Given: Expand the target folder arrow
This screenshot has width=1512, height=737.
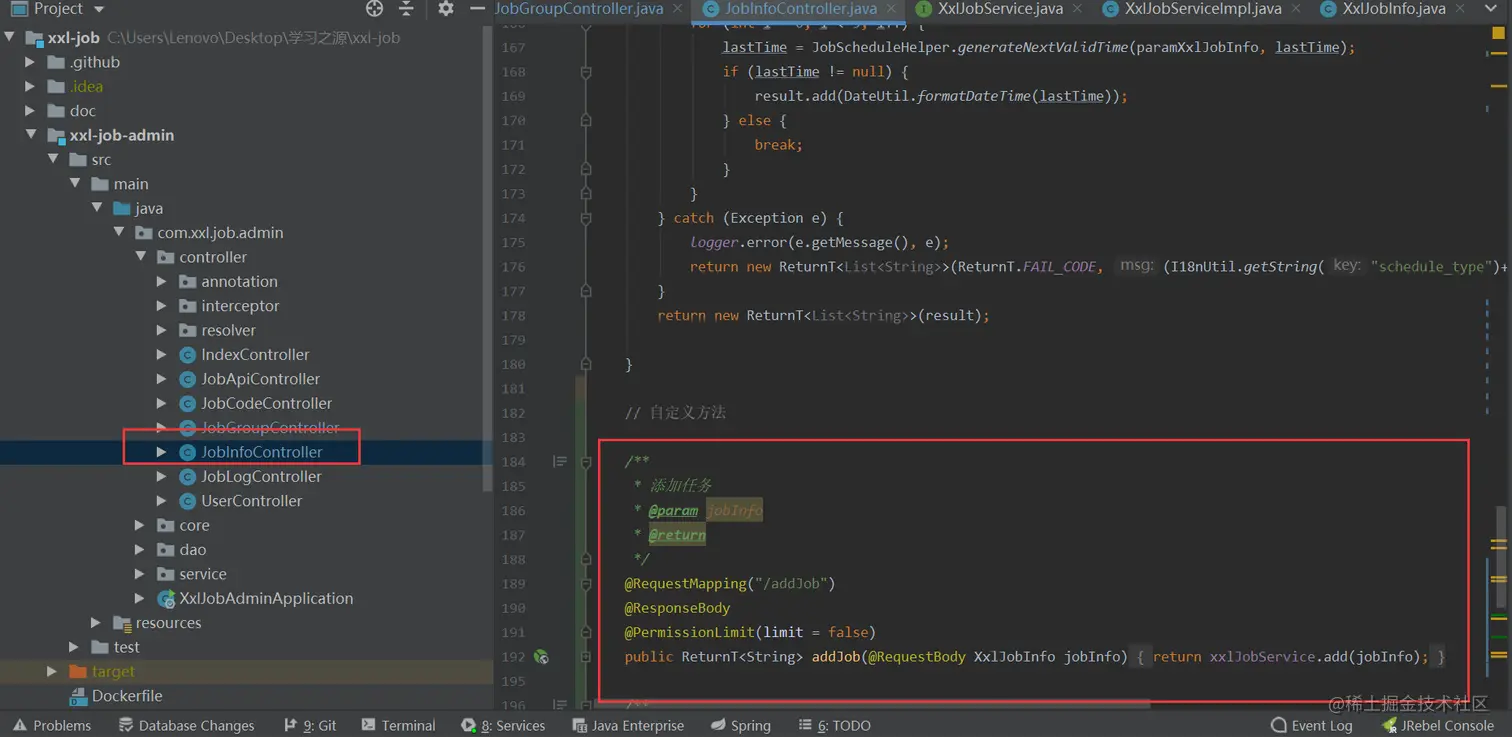Looking at the screenshot, I should pos(52,672).
